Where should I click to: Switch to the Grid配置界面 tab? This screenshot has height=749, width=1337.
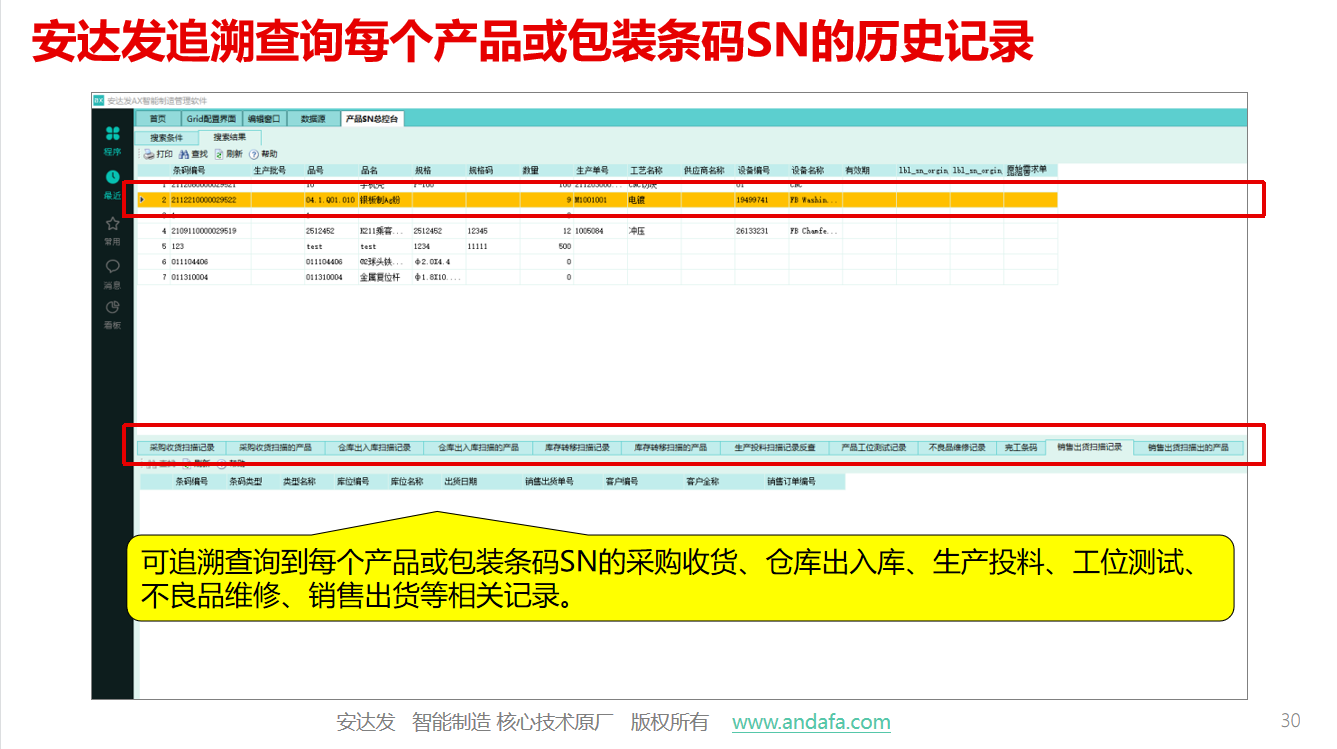click(x=211, y=119)
